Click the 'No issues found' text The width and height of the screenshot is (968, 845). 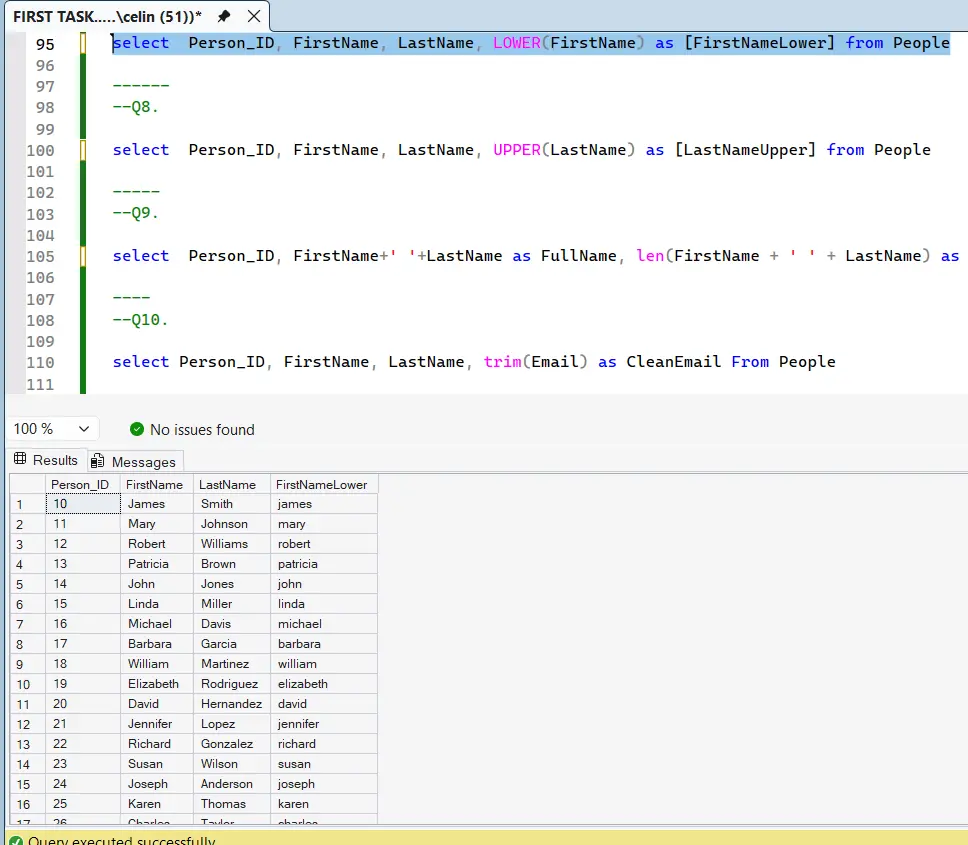coord(201,430)
